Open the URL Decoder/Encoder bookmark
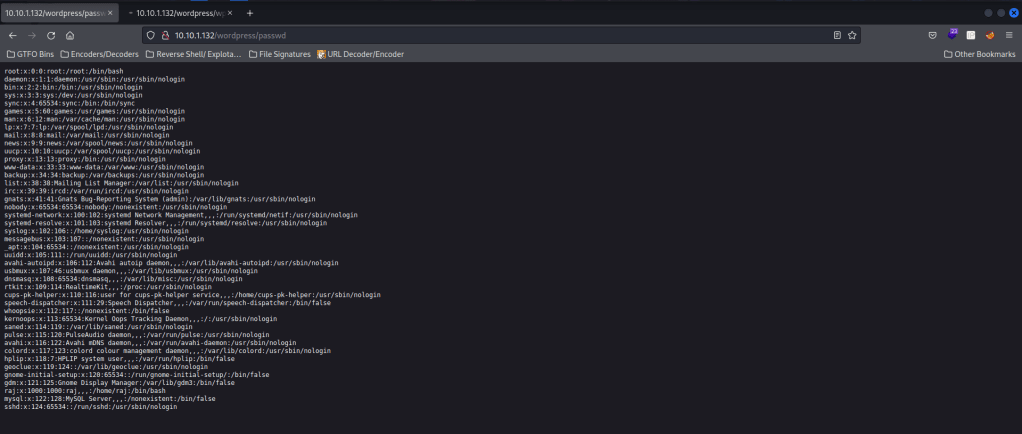The height and width of the screenshot is (434, 1022). (360, 54)
